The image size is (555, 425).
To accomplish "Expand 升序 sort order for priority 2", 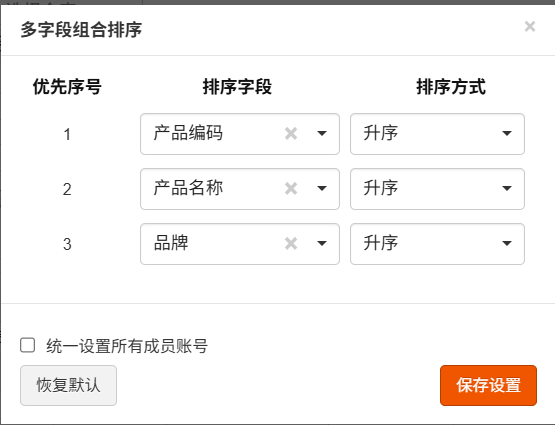I will (x=437, y=189).
